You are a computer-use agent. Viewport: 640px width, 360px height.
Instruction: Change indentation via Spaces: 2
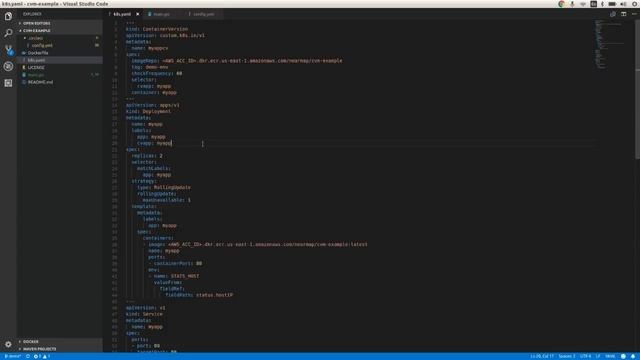coord(567,356)
